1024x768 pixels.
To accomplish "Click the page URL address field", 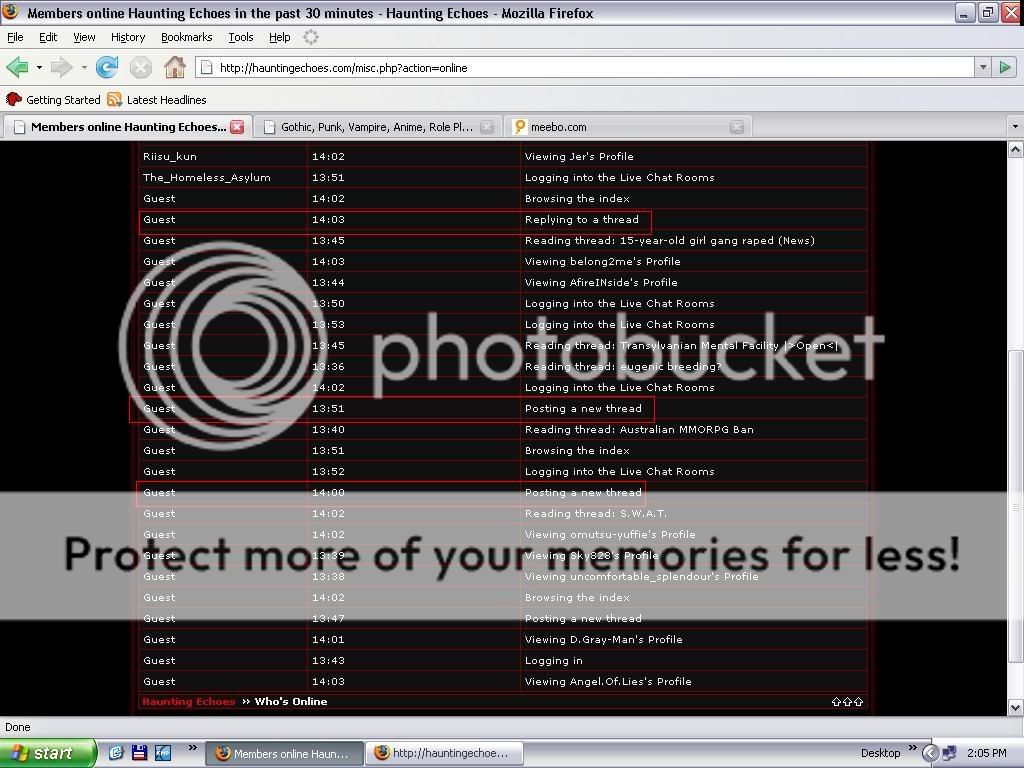I will 590,68.
